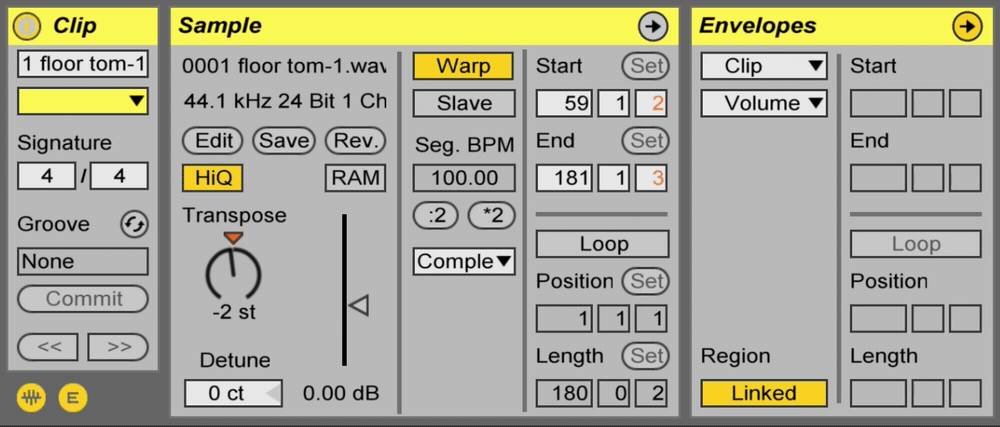
Task: Click the Length Set button
Action: [645, 356]
